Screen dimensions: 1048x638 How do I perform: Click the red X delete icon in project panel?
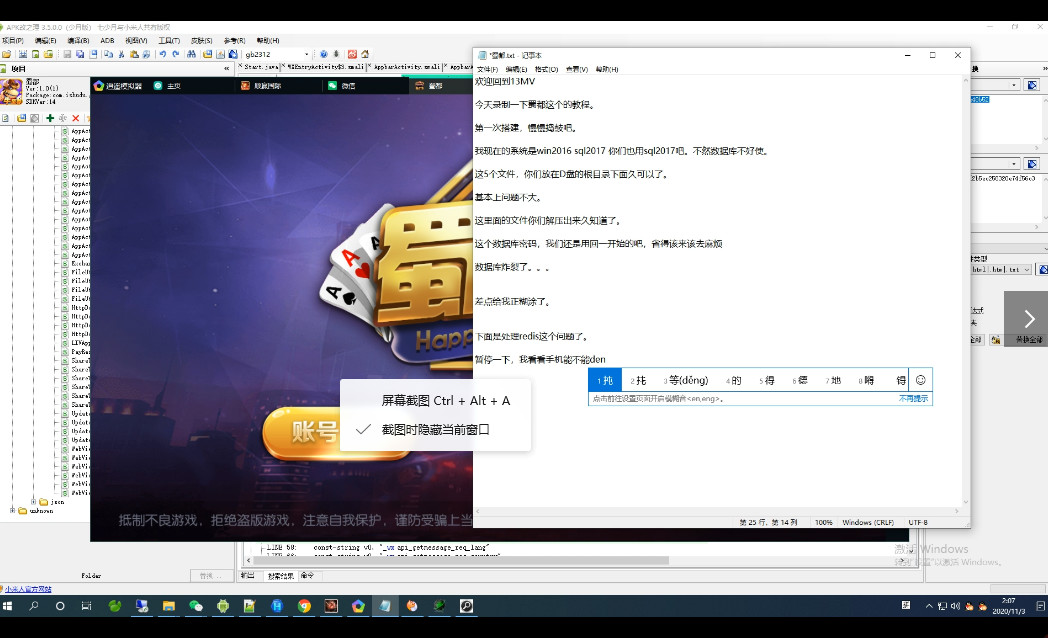76,118
